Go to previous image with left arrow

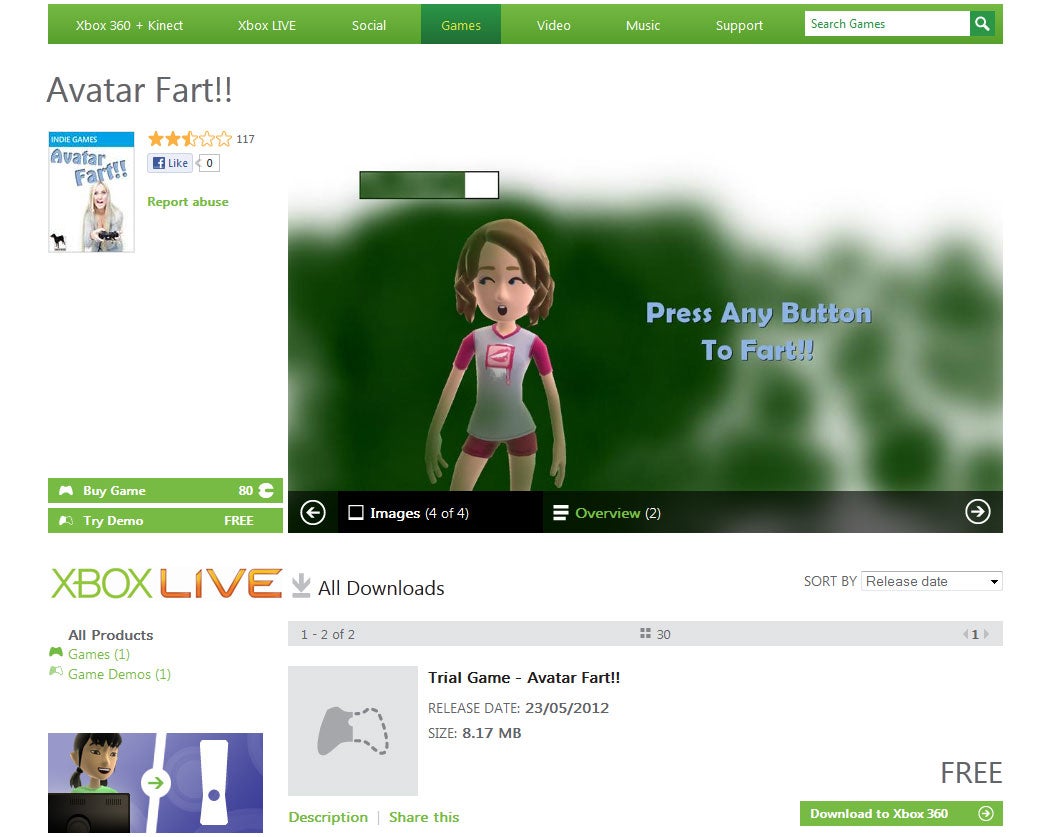(313, 512)
